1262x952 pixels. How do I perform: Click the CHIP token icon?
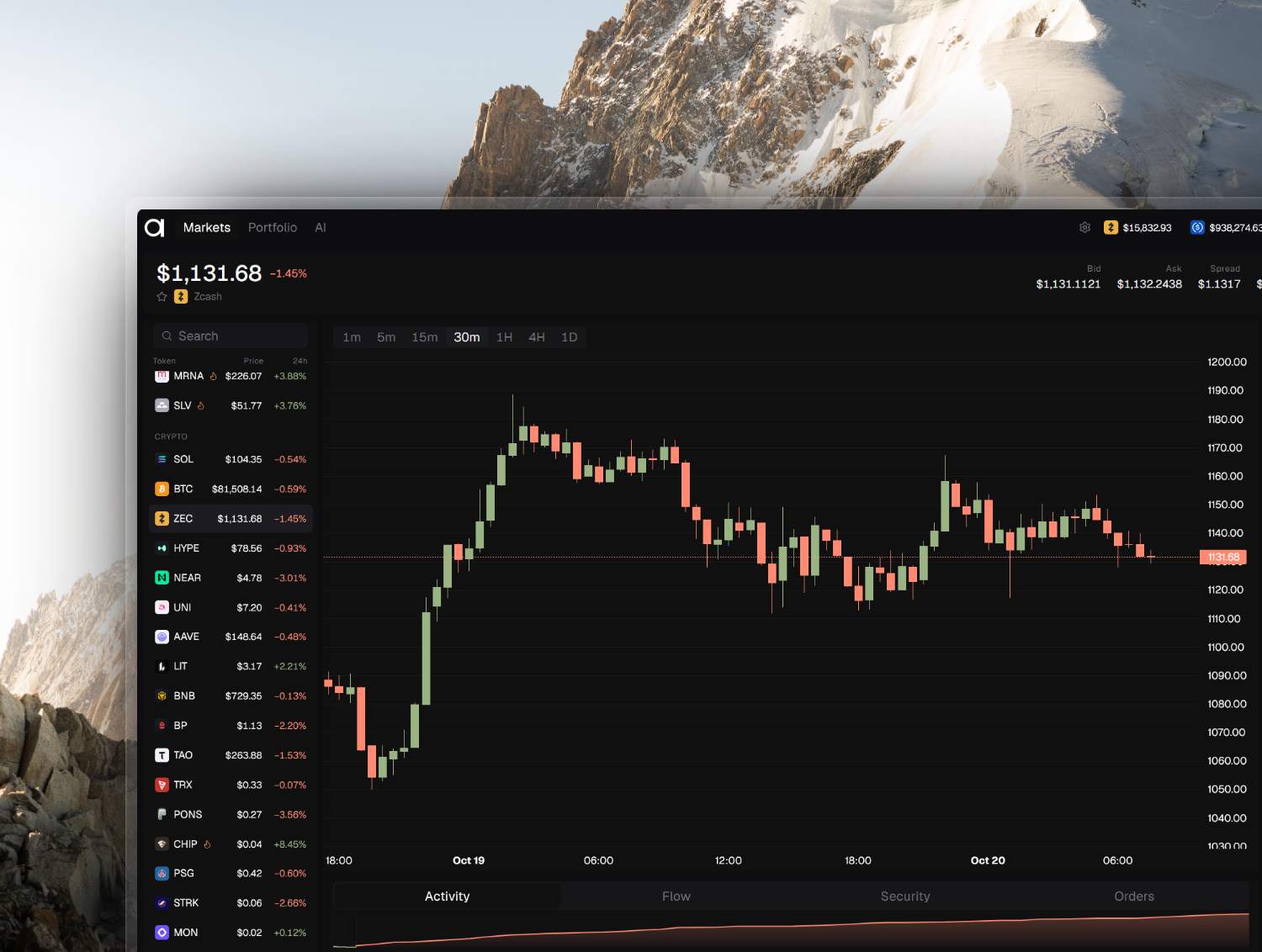pyautogui.click(x=162, y=844)
